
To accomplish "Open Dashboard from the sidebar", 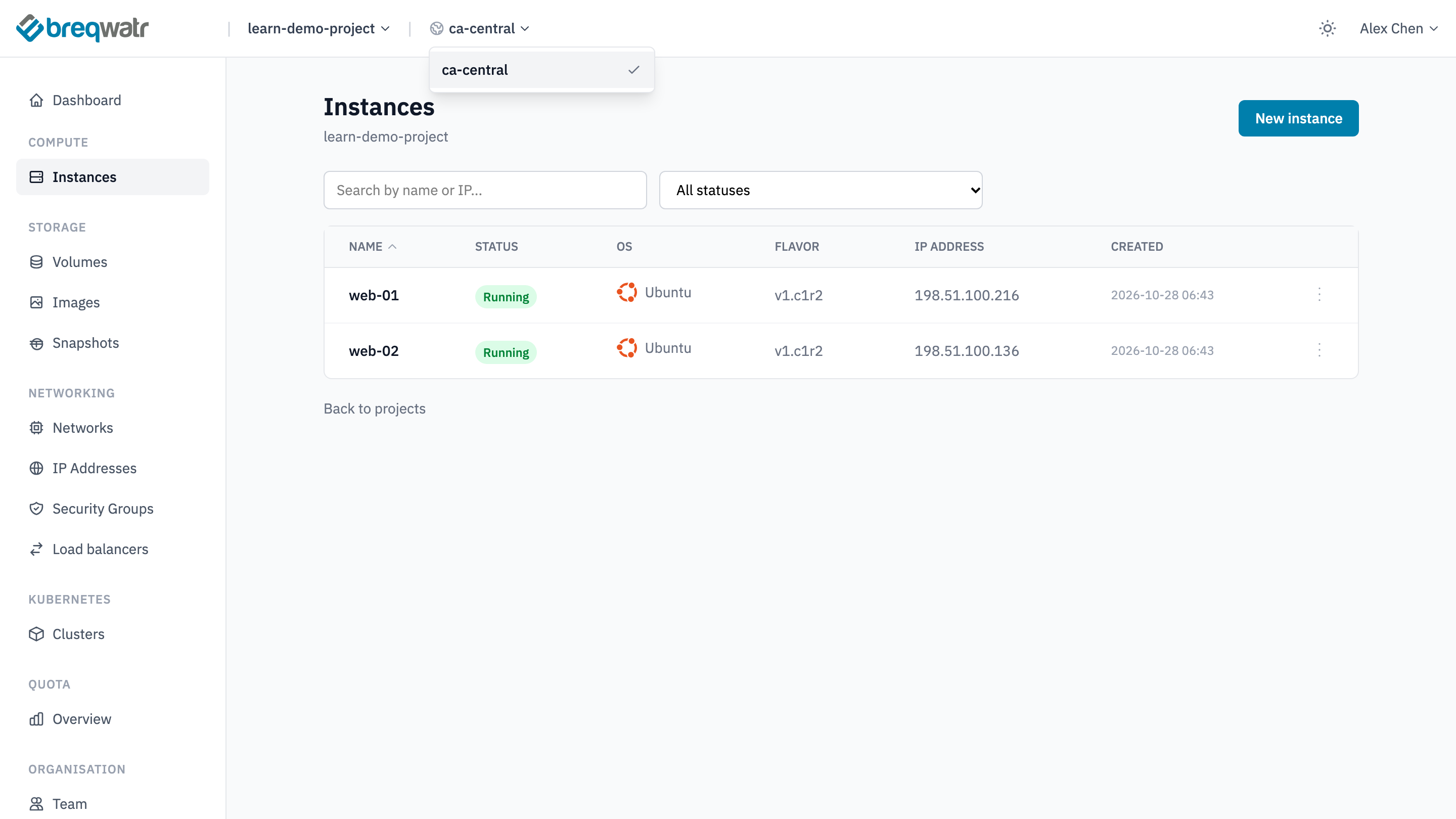I will (x=112, y=100).
